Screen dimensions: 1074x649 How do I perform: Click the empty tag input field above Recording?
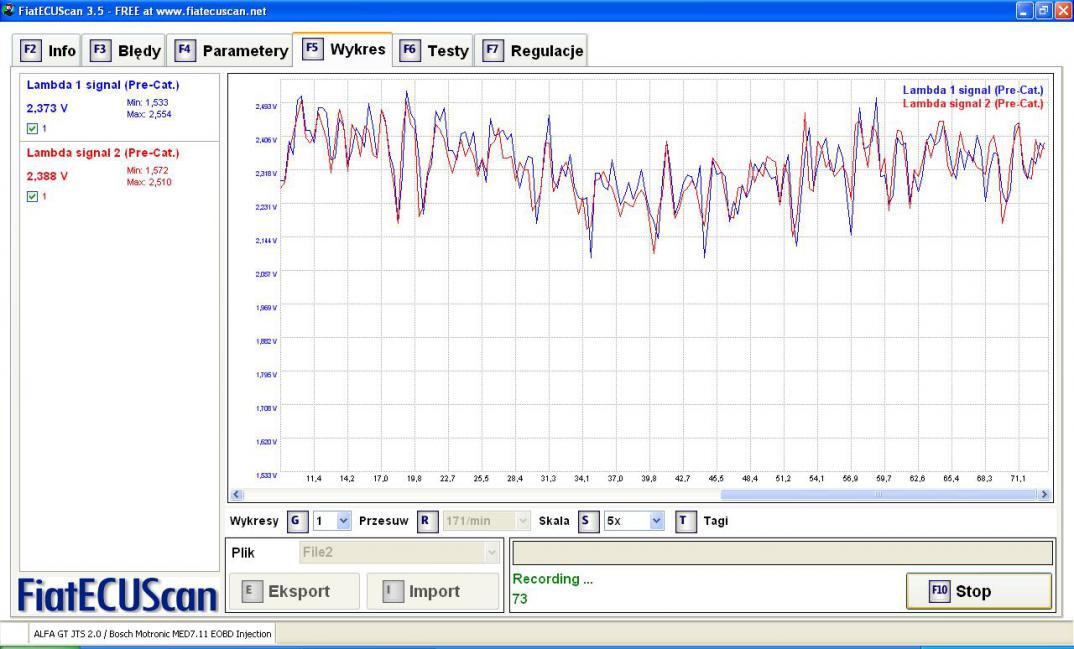[781, 553]
